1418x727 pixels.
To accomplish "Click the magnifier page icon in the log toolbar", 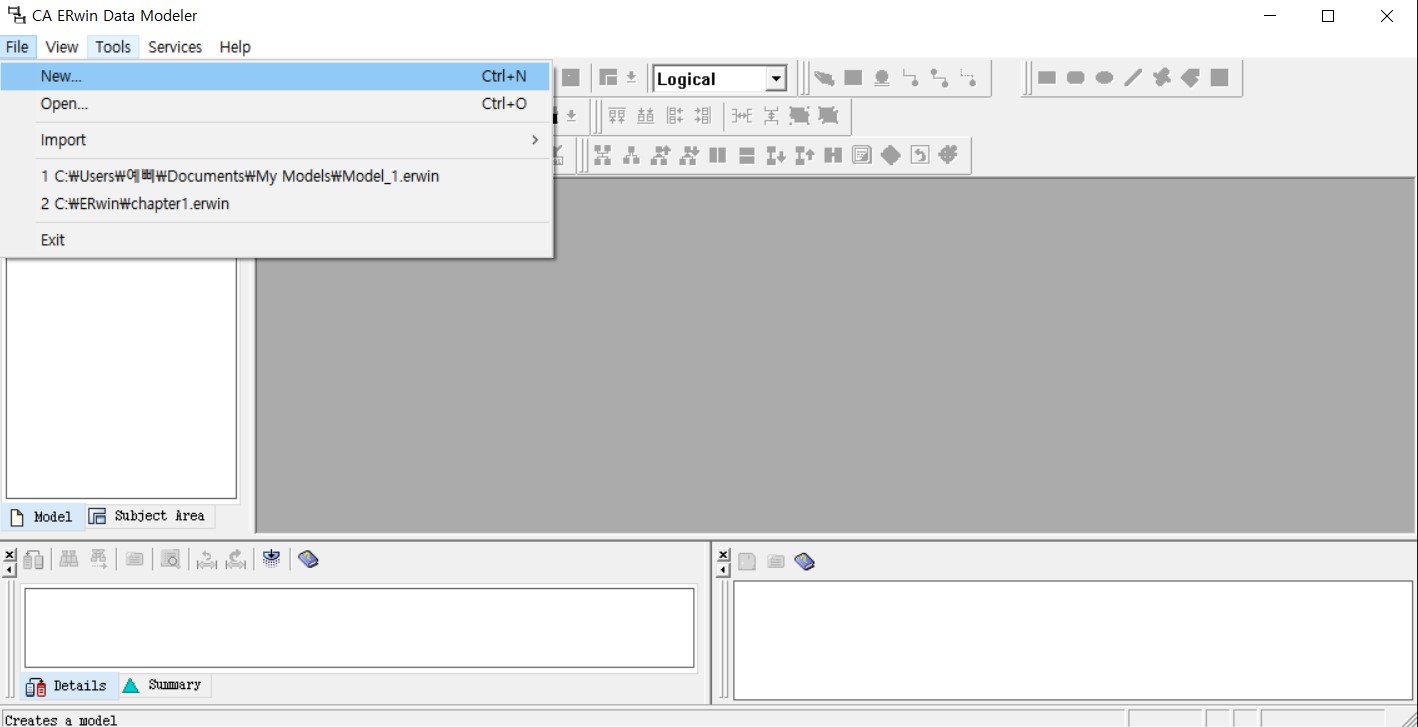I will click(170, 560).
